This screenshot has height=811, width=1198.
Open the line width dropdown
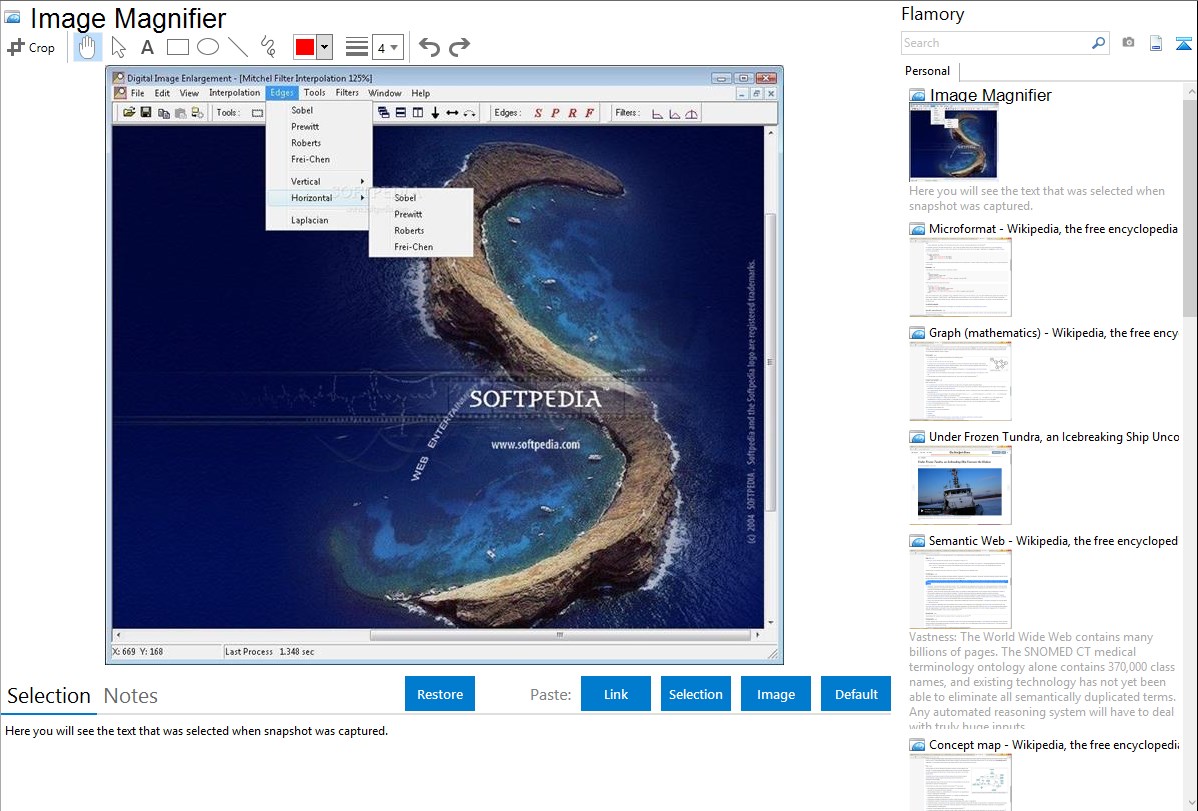tap(387, 47)
